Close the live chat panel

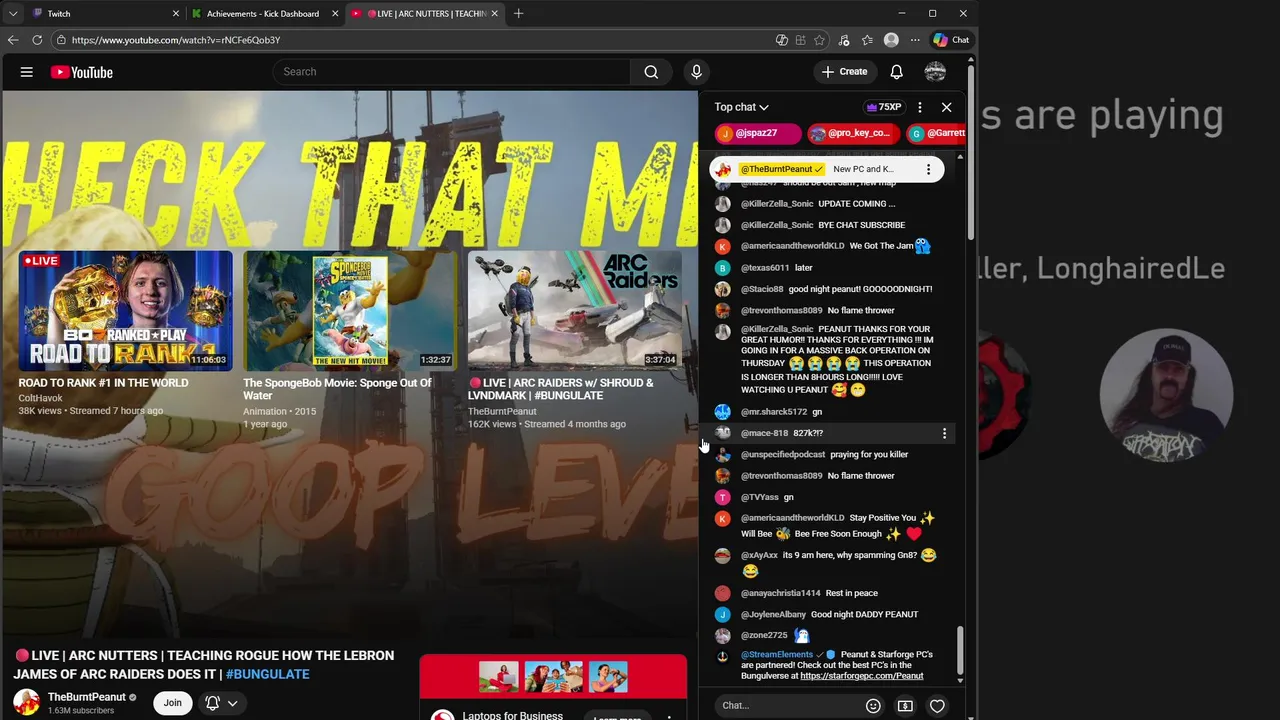click(x=946, y=107)
